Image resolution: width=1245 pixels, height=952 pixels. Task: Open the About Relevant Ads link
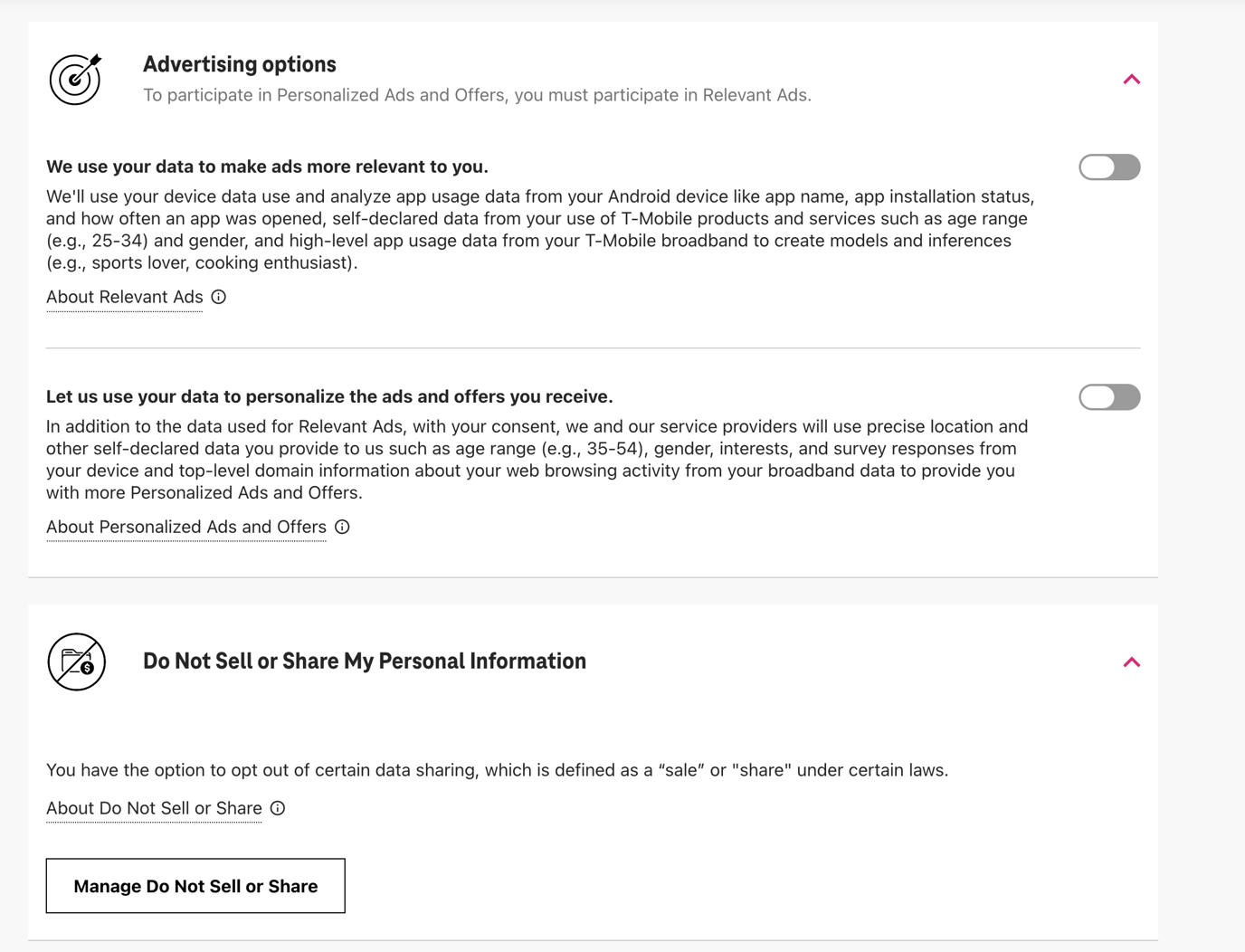pyautogui.click(x=125, y=297)
